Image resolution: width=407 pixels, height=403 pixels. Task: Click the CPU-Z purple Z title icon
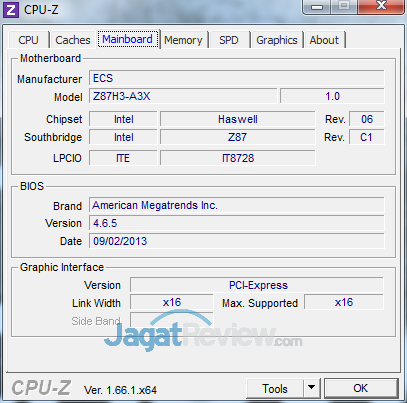(11, 10)
